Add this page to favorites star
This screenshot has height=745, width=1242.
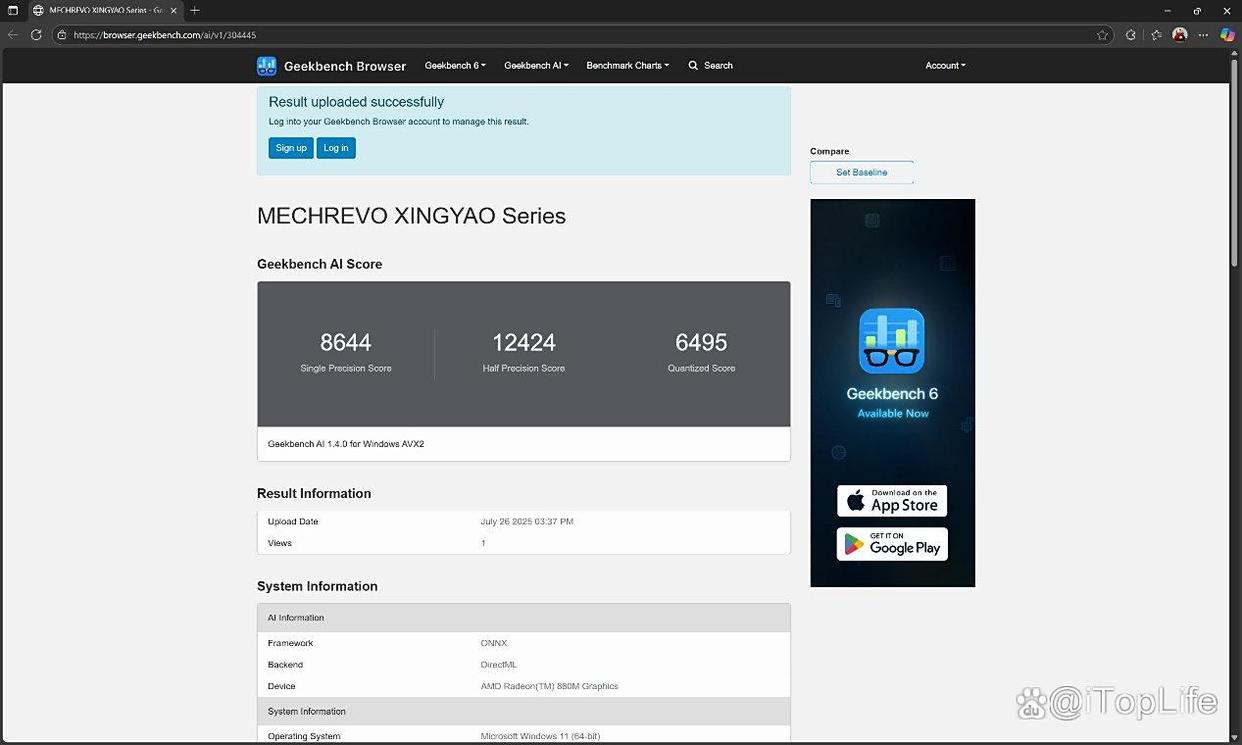(x=1102, y=35)
